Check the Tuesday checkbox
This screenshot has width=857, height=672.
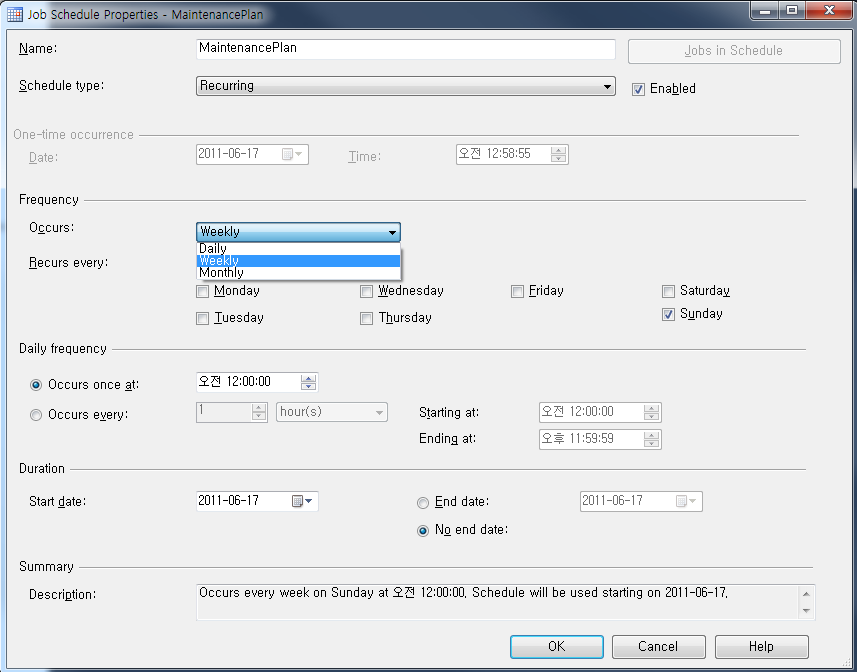click(202, 318)
